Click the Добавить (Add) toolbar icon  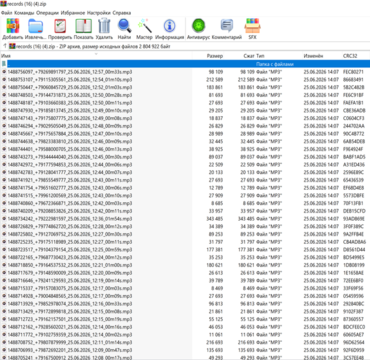click(x=13, y=26)
